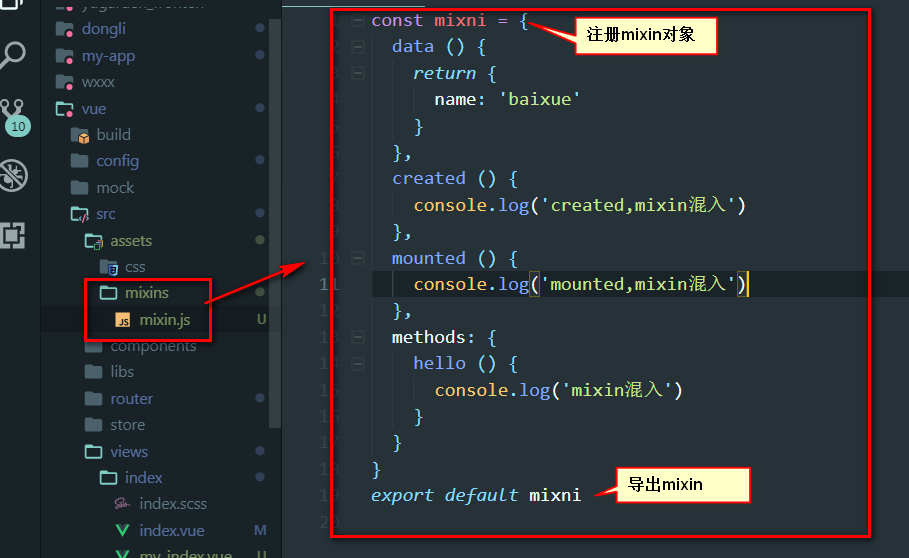Click the Sass icon beside index.scss
The width and height of the screenshot is (909, 558).
click(122, 504)
